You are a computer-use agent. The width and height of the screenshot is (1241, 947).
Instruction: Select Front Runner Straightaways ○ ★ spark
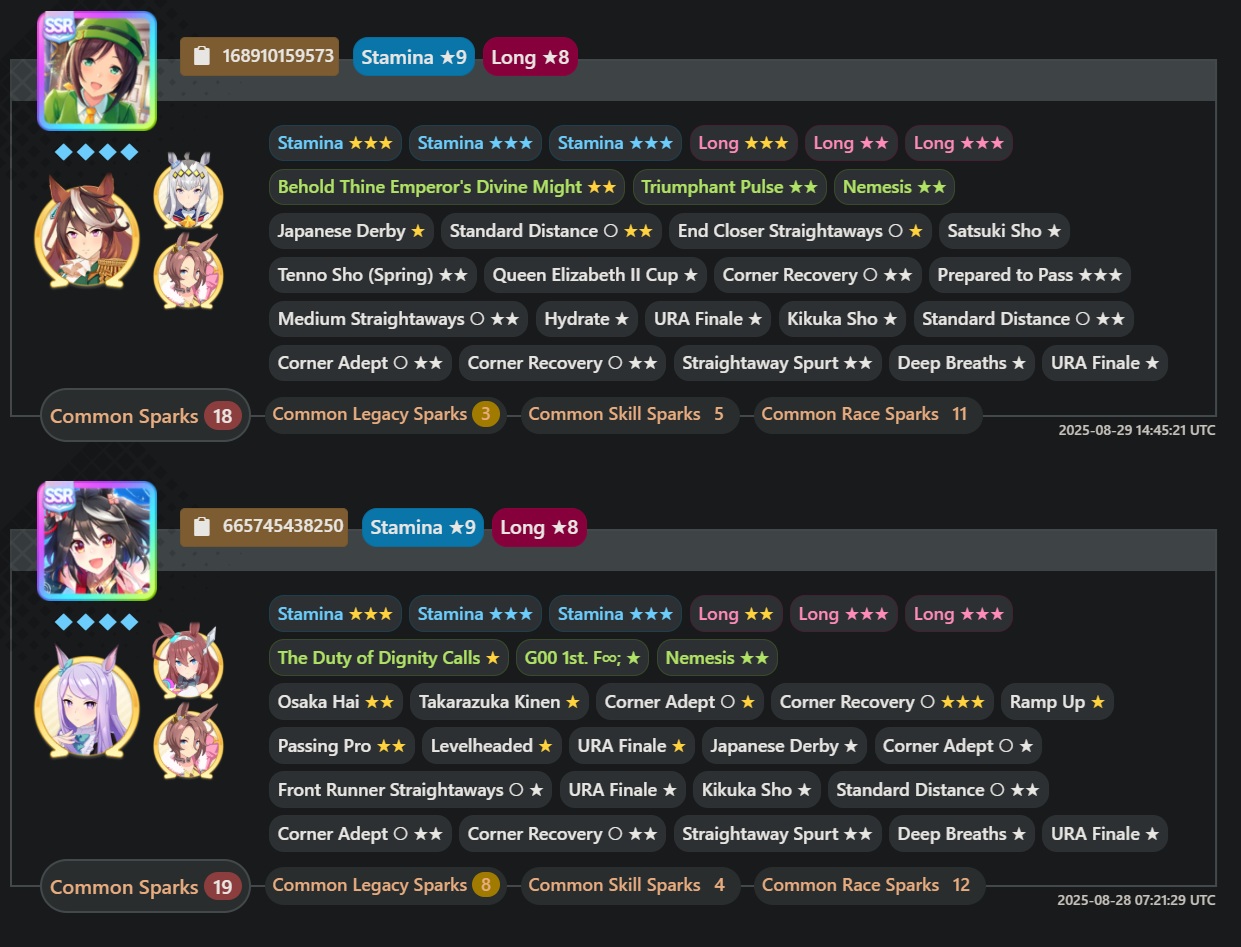(x=411, y=790)
